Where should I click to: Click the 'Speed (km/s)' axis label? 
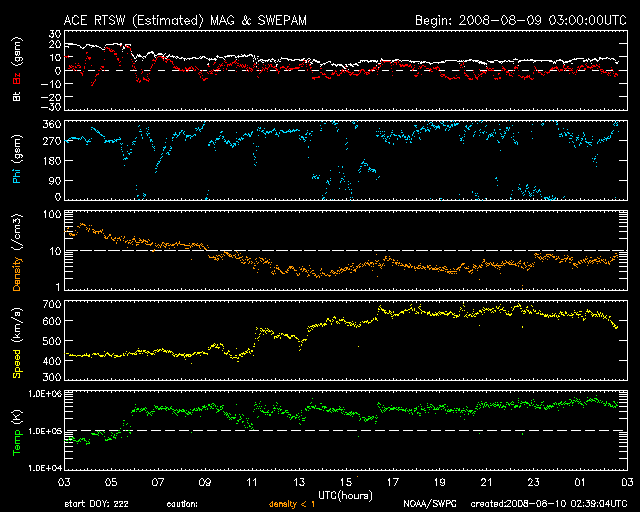pos(17,343)
